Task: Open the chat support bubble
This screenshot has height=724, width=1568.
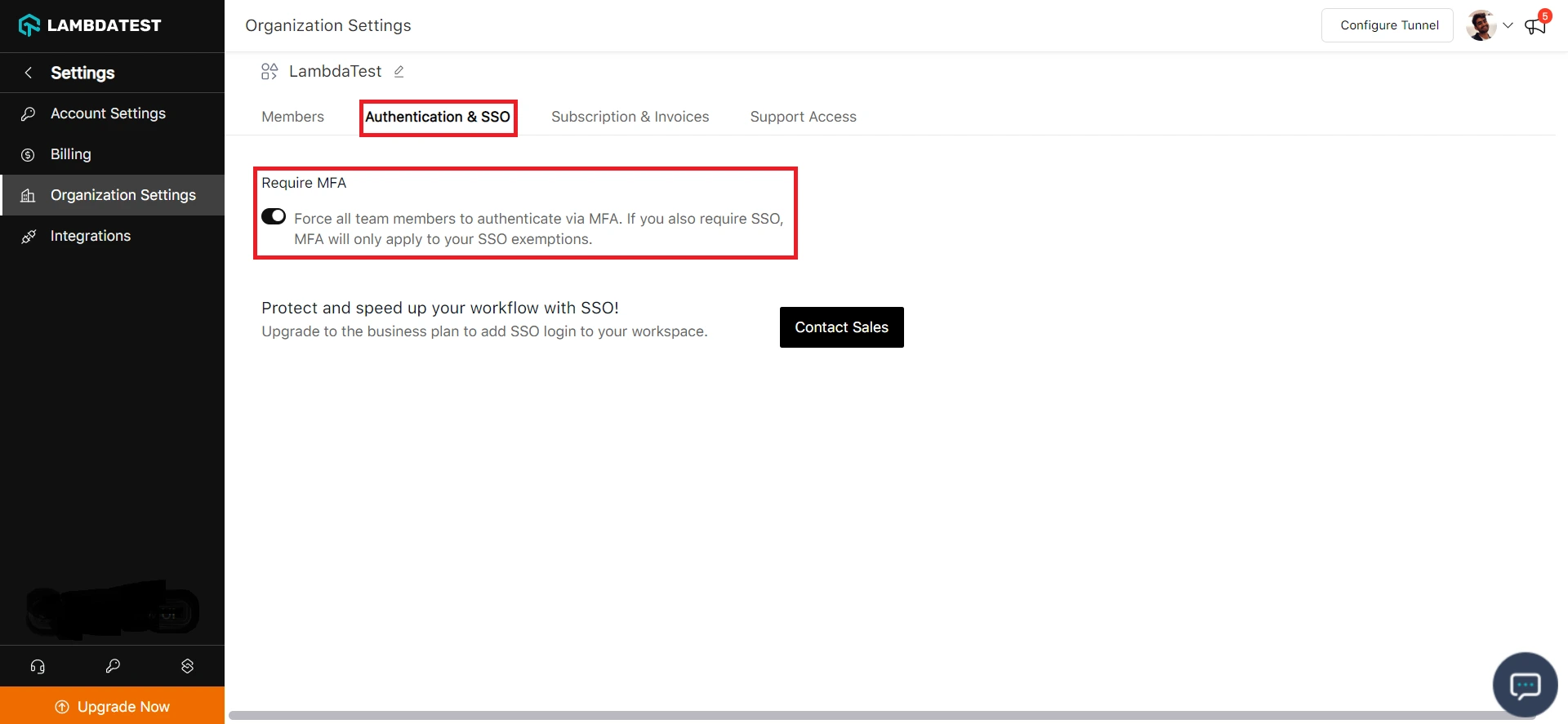Action: tap(1524, 684)
